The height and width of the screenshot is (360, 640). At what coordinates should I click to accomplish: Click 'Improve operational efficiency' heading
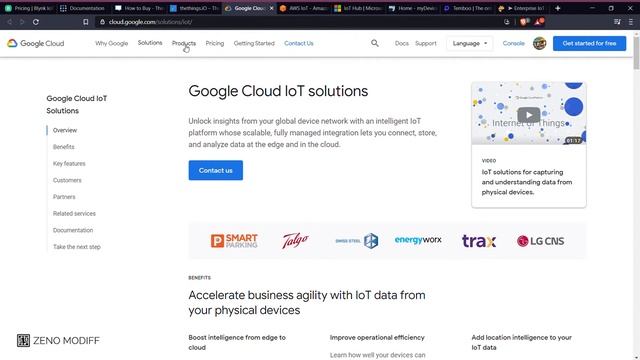377,338
